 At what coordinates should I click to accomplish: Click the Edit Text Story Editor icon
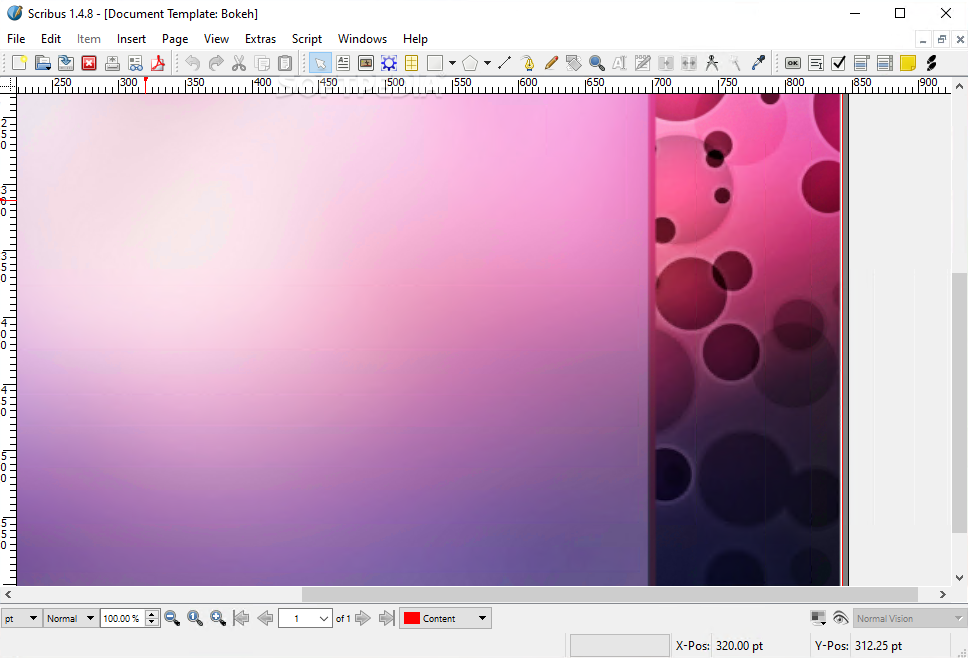(643, 63)
